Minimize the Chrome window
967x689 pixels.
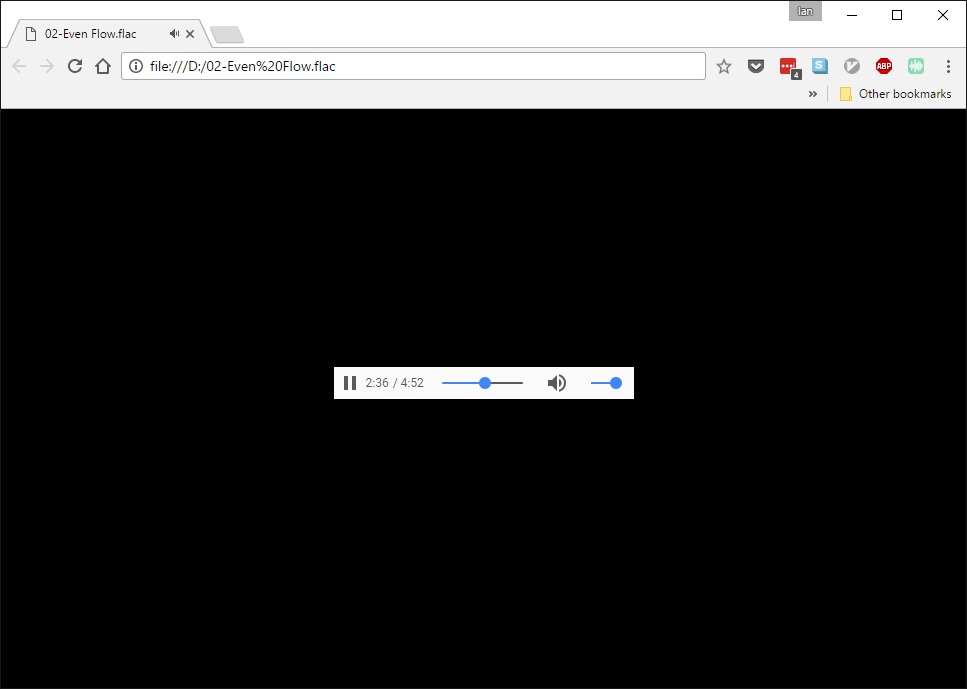(x=852, y=15)
